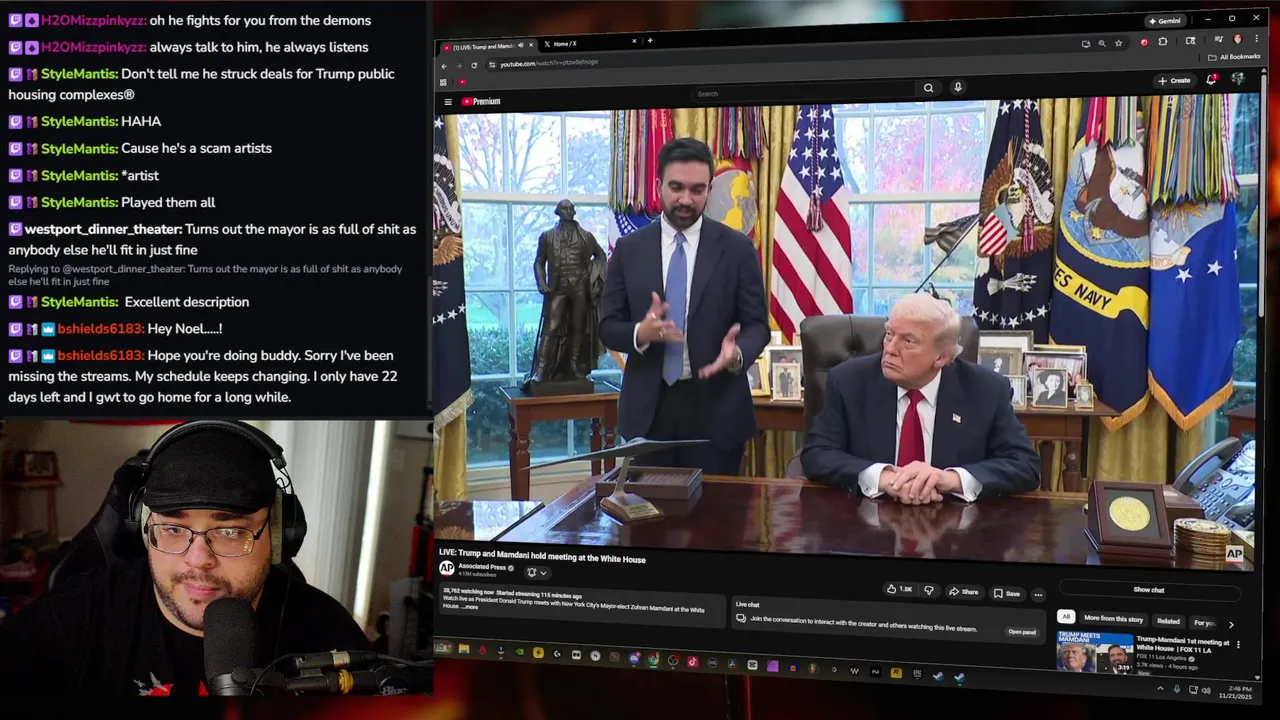The image size is (1280, 720).
Task: Click the Associated Press channel avatar
Action: 446,568
